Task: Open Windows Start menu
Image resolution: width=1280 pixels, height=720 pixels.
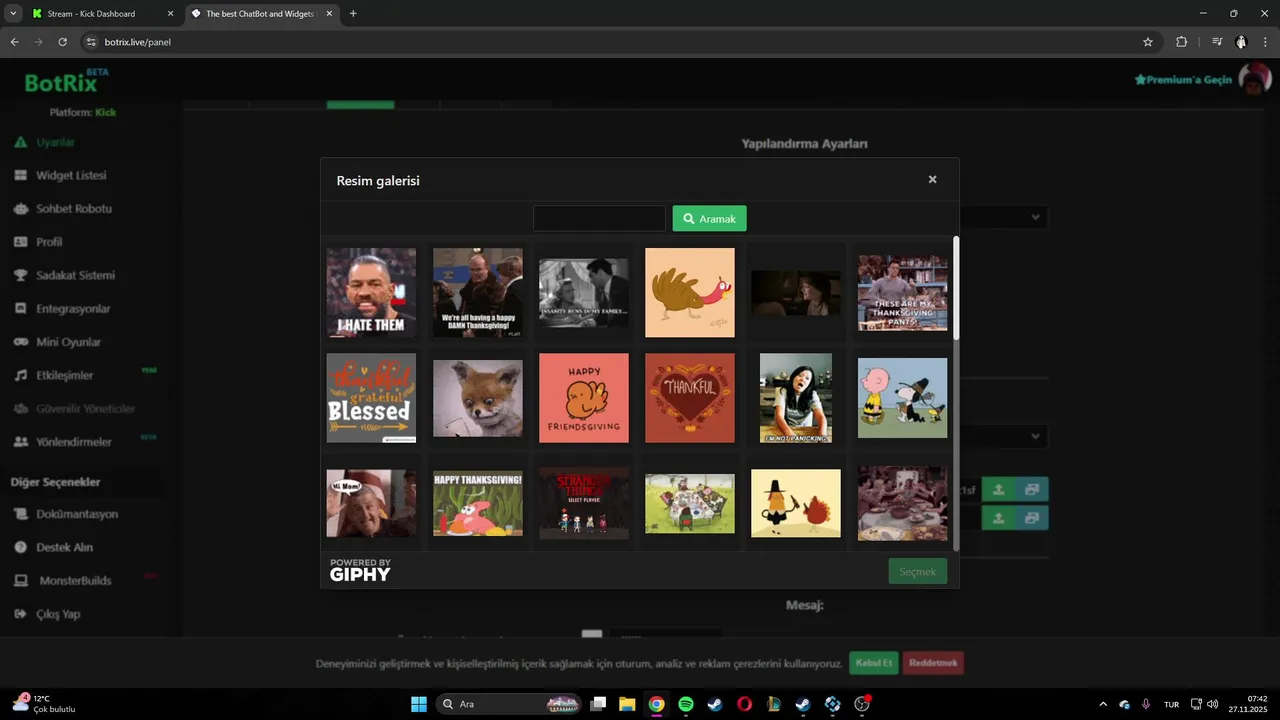Action: pos(419,704)
